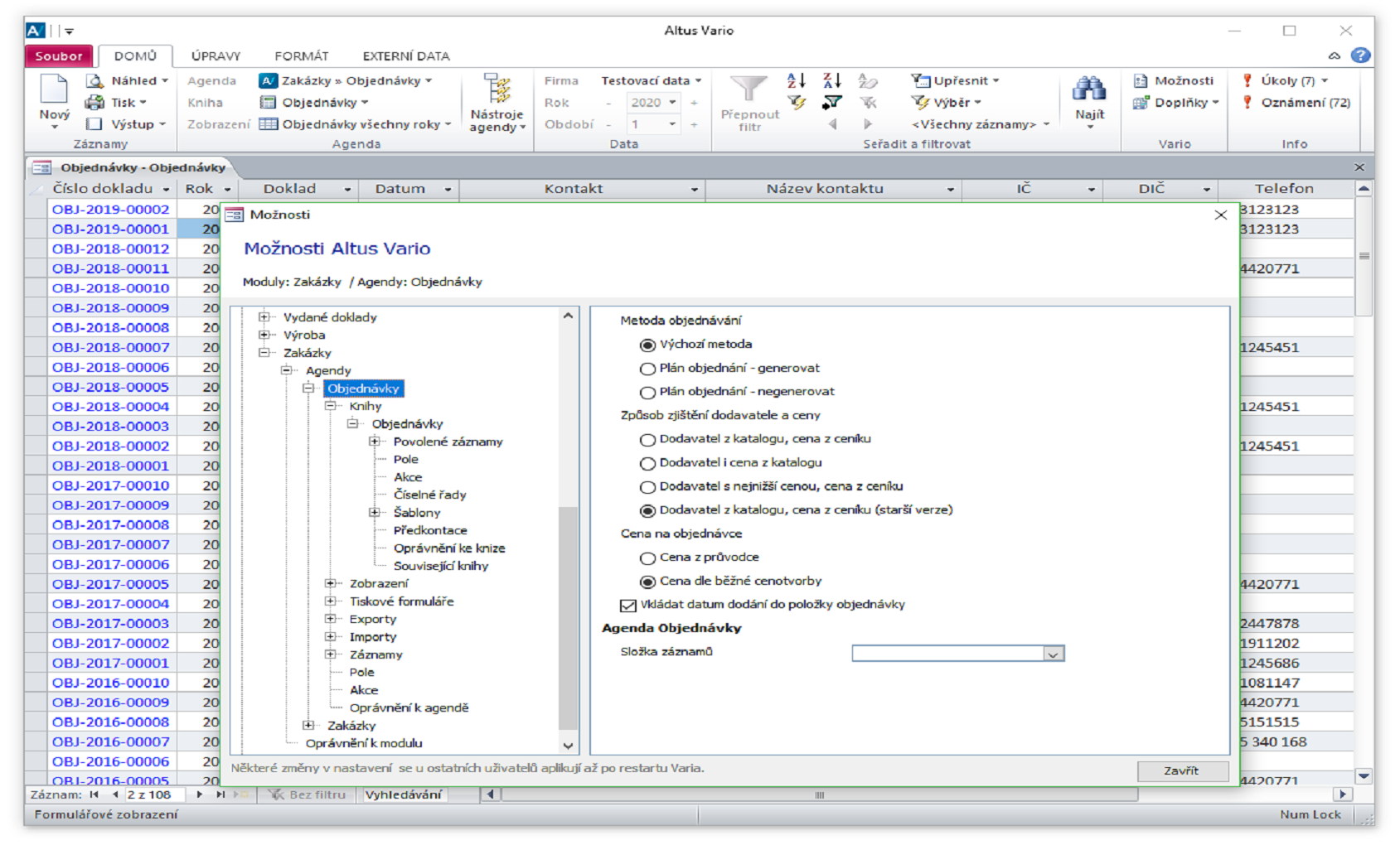Open the Složka záznamů dropdown
The image size is (1400, 845).
click(x=1053, y=654)
